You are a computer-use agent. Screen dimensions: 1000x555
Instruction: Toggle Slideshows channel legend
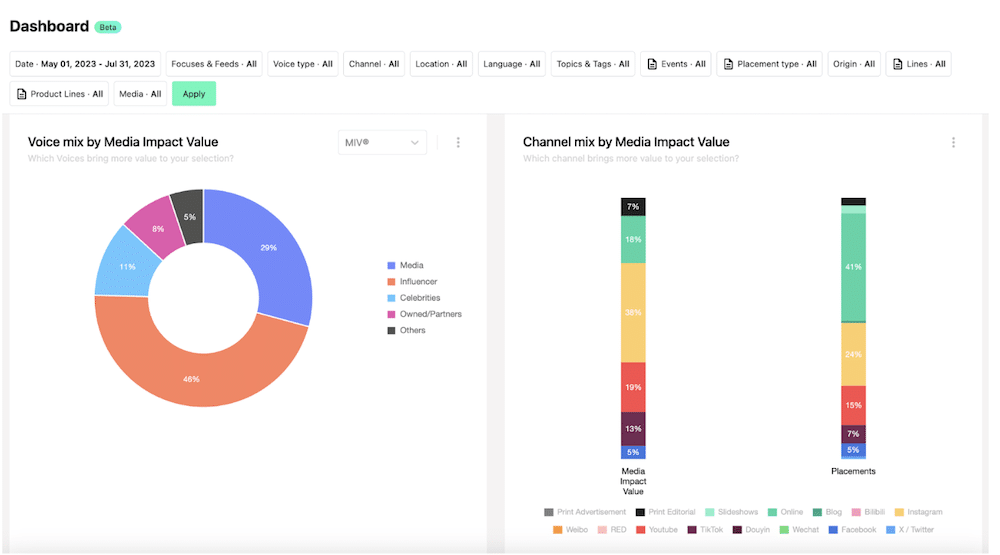click(732, 512)
